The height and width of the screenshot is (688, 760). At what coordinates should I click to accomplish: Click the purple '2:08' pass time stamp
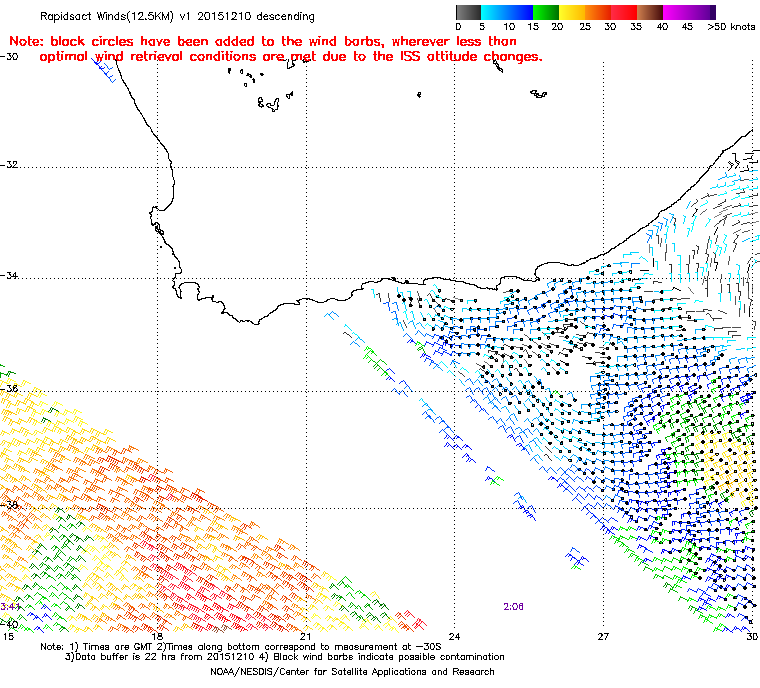click(513, 607)
